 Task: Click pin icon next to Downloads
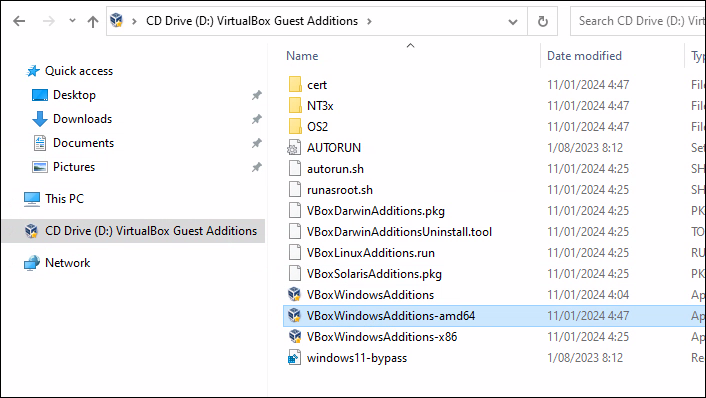pos(256,119)
